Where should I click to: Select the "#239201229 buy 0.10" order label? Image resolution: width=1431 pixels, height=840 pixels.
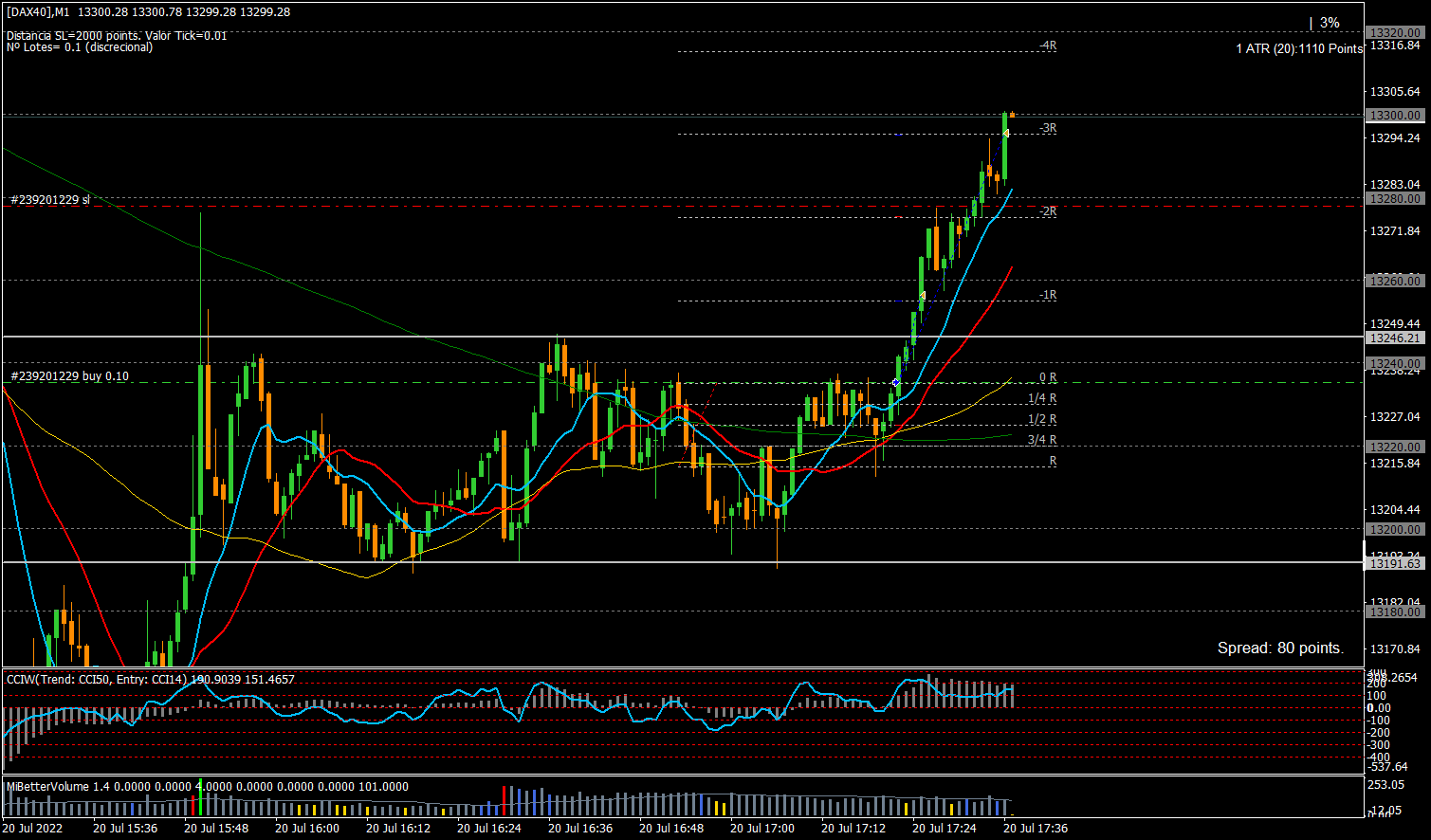(x=69, y=376)
